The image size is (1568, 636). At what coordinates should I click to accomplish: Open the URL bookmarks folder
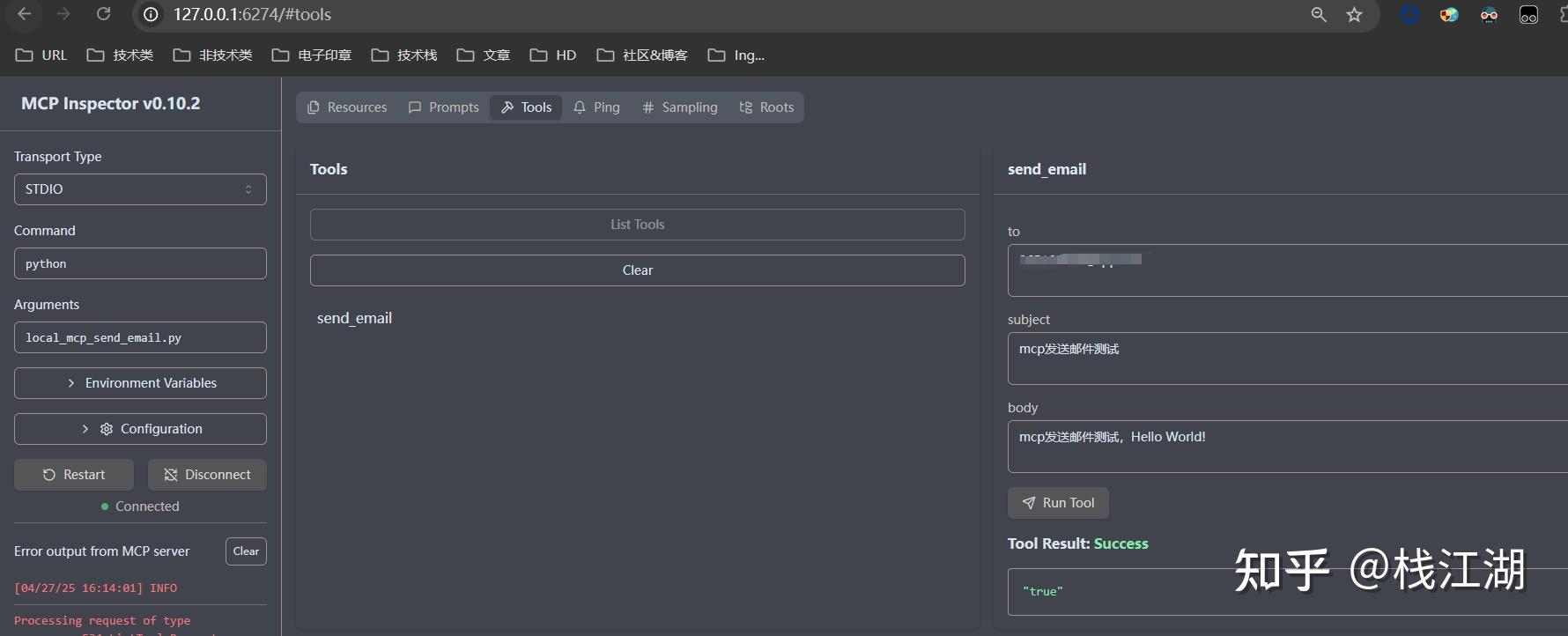[x=41, y=55]
